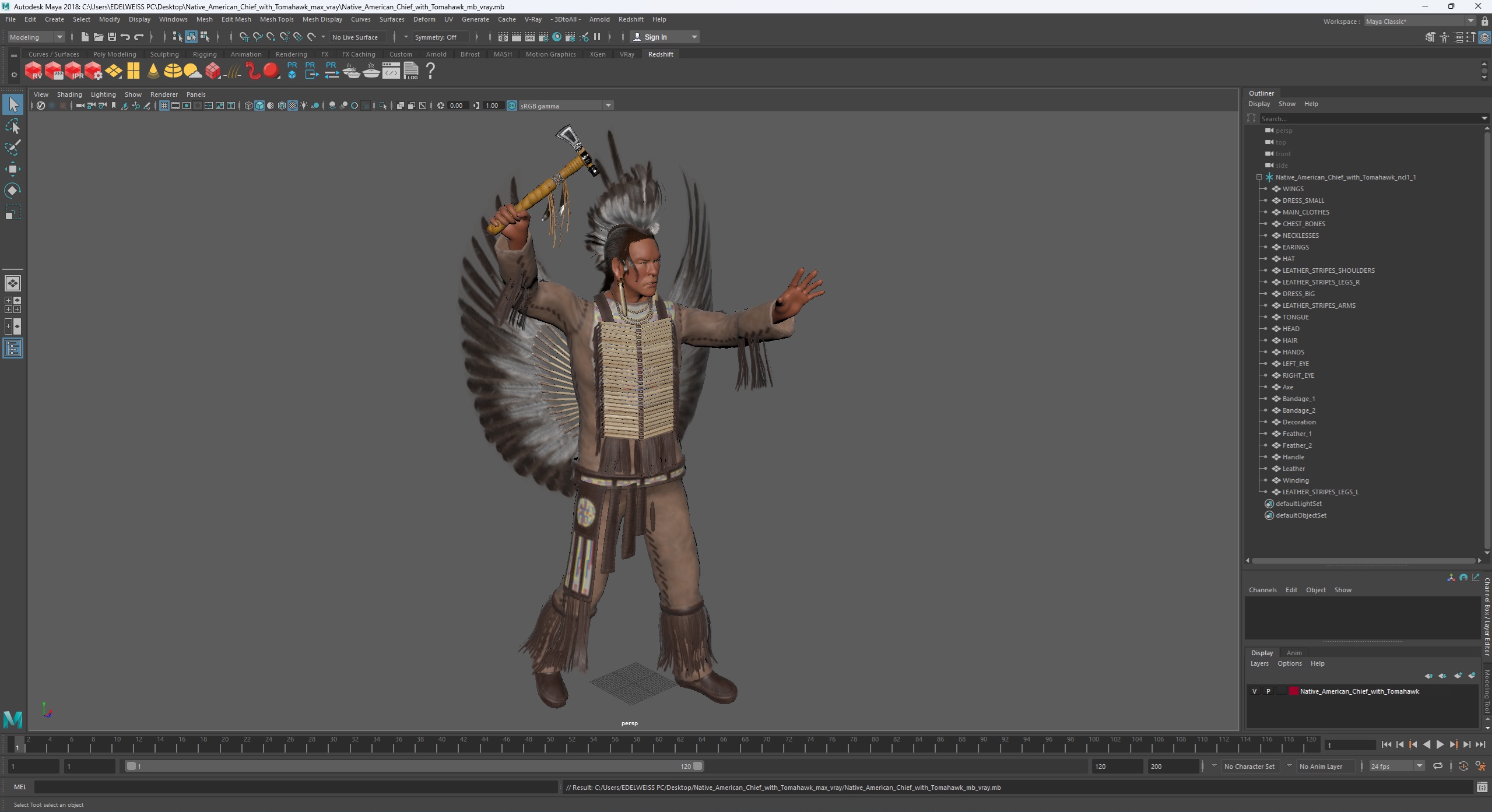
Task: Toggle wireframe shading in viewport
Action: click(248, 106)
